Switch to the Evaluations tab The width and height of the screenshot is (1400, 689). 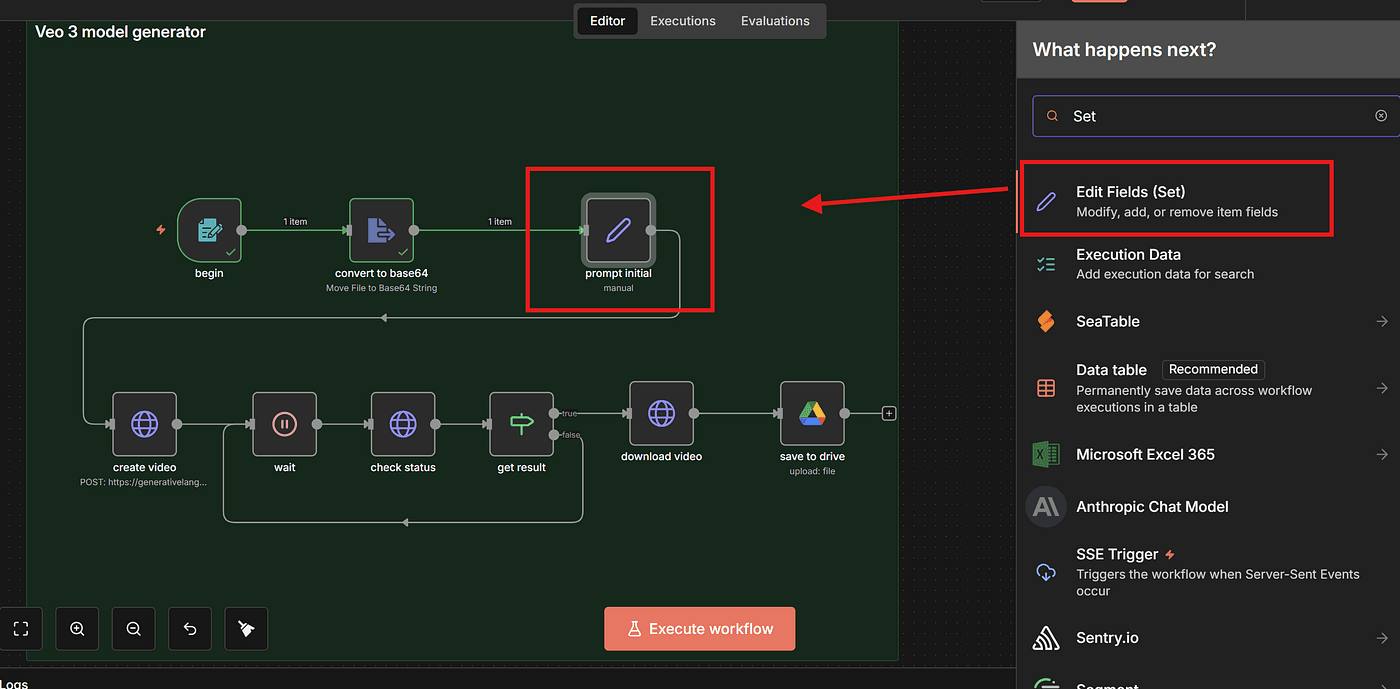coord(775,21)
